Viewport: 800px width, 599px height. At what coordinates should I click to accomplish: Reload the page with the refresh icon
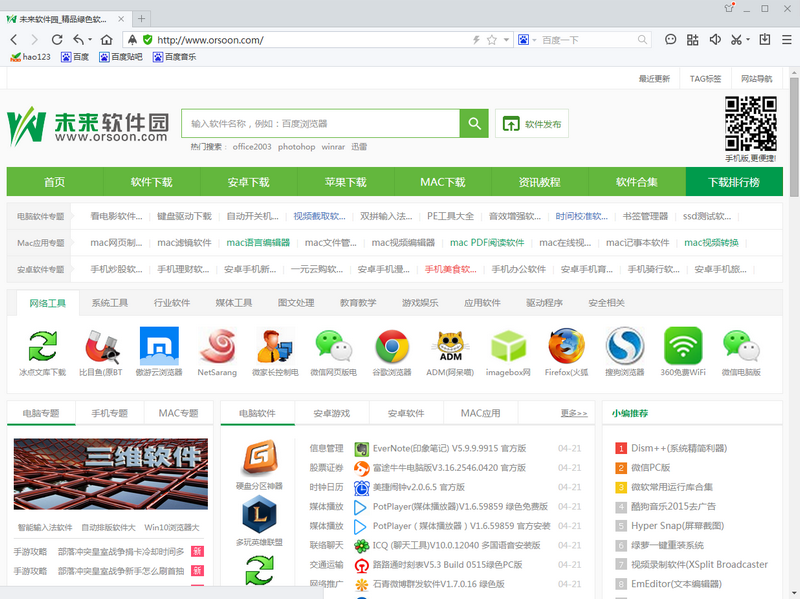[57, 40]
